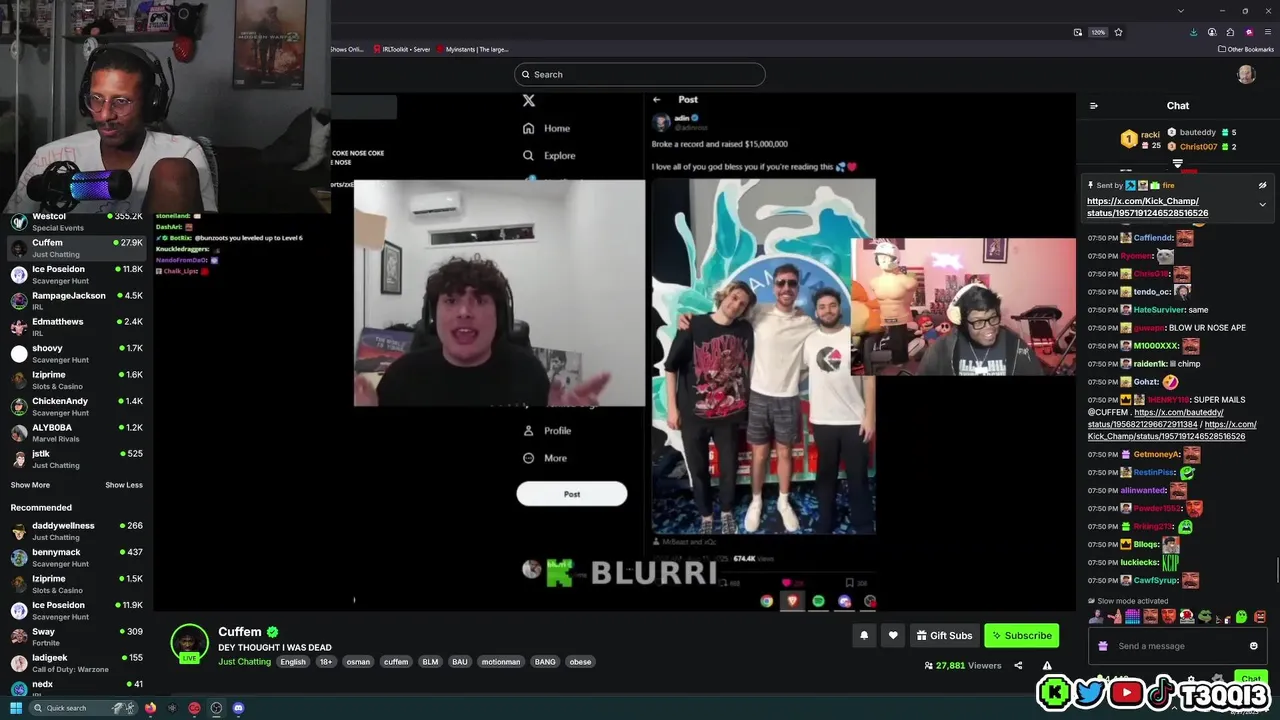1280x720 pixels.
Task: Click the green Chat send button
Action: tap(1250, 678)
